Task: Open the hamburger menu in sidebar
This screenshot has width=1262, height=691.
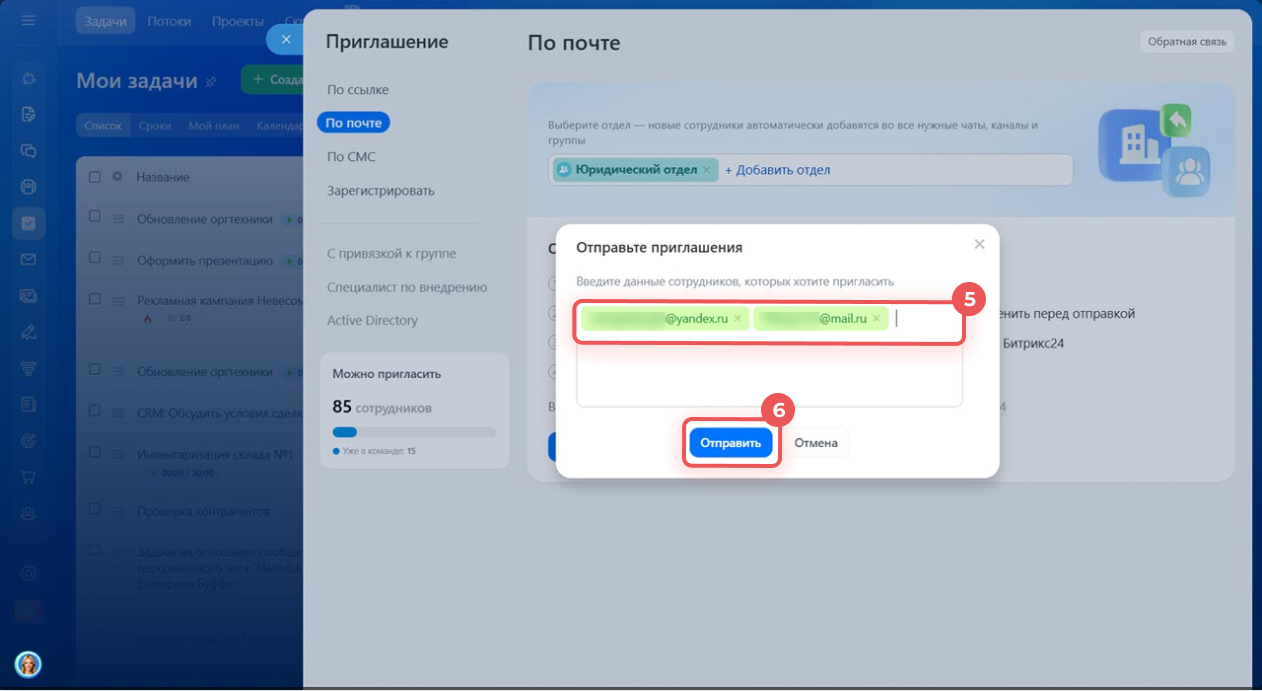Action: [28, 20]
